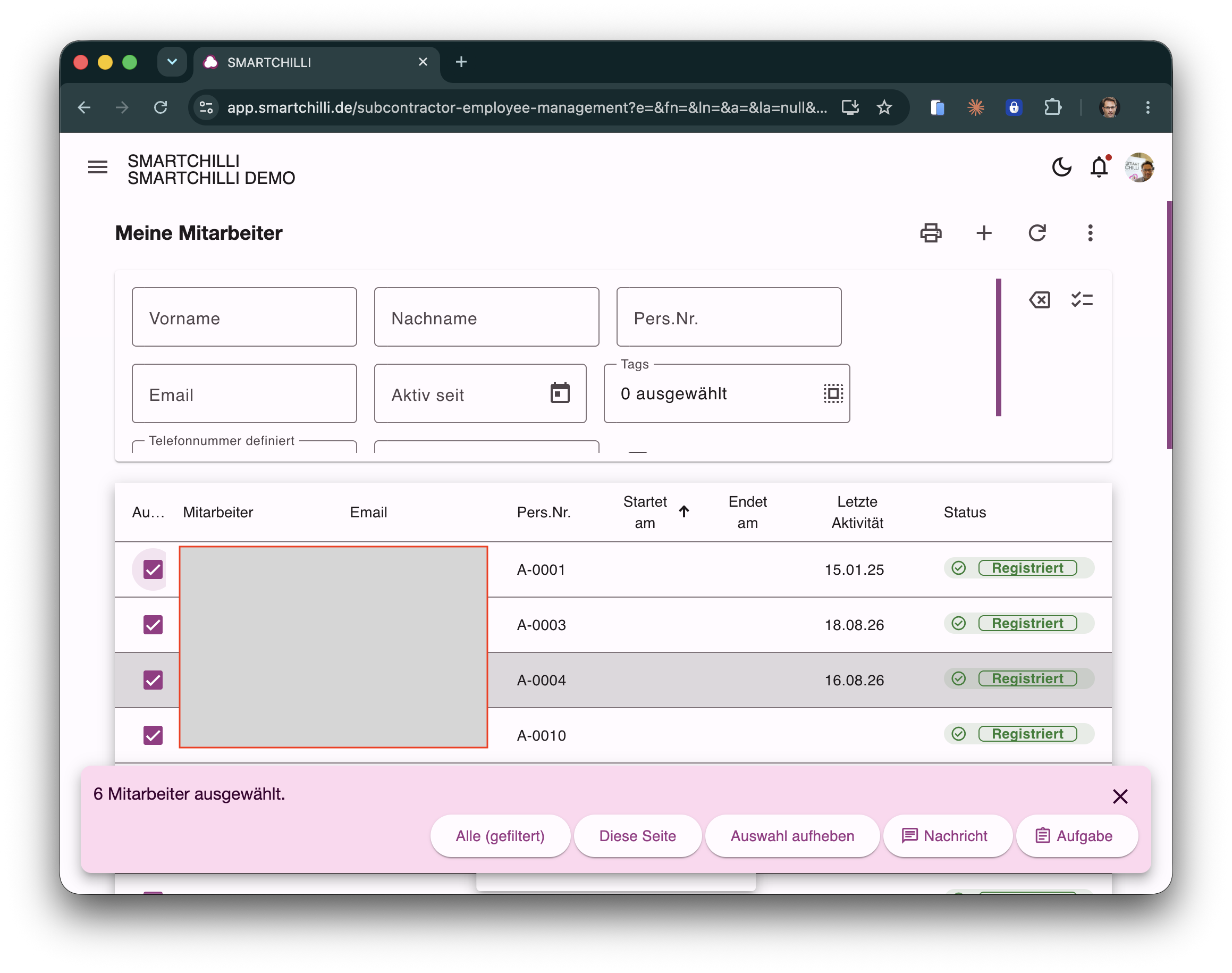Open the user profile avatar in app header

(1139, 167)
